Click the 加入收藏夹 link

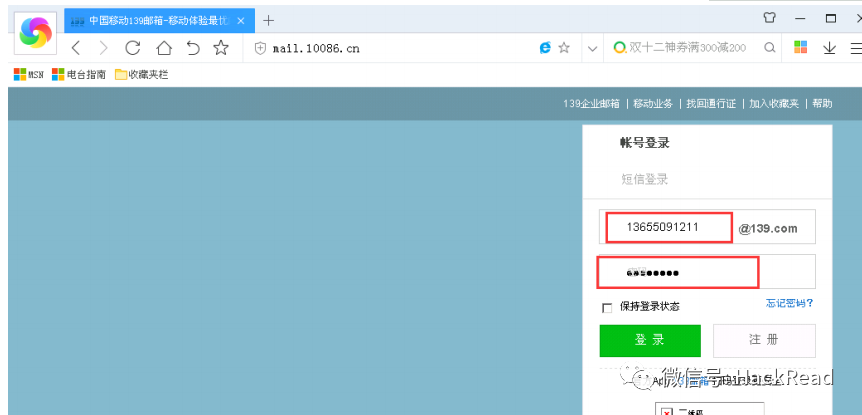click(774, 103)
